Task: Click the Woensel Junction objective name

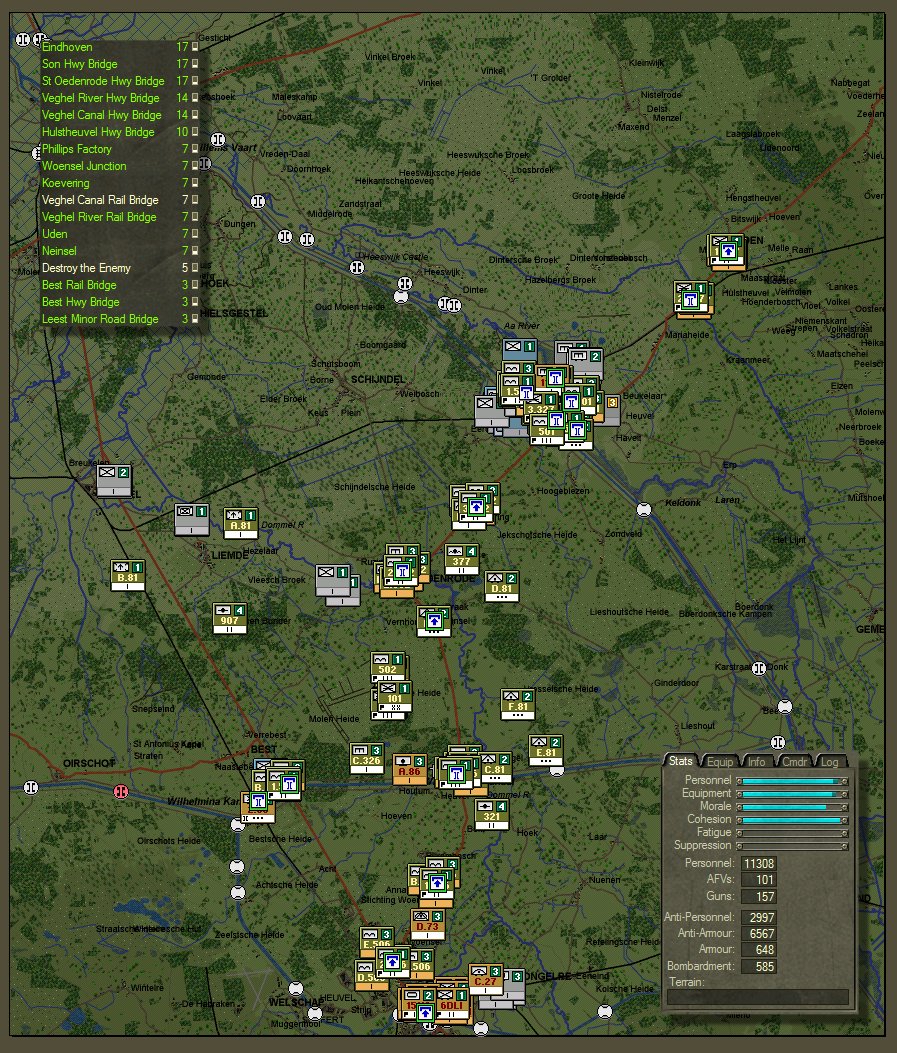Action: pyautogui.click(x=84, y=166)
